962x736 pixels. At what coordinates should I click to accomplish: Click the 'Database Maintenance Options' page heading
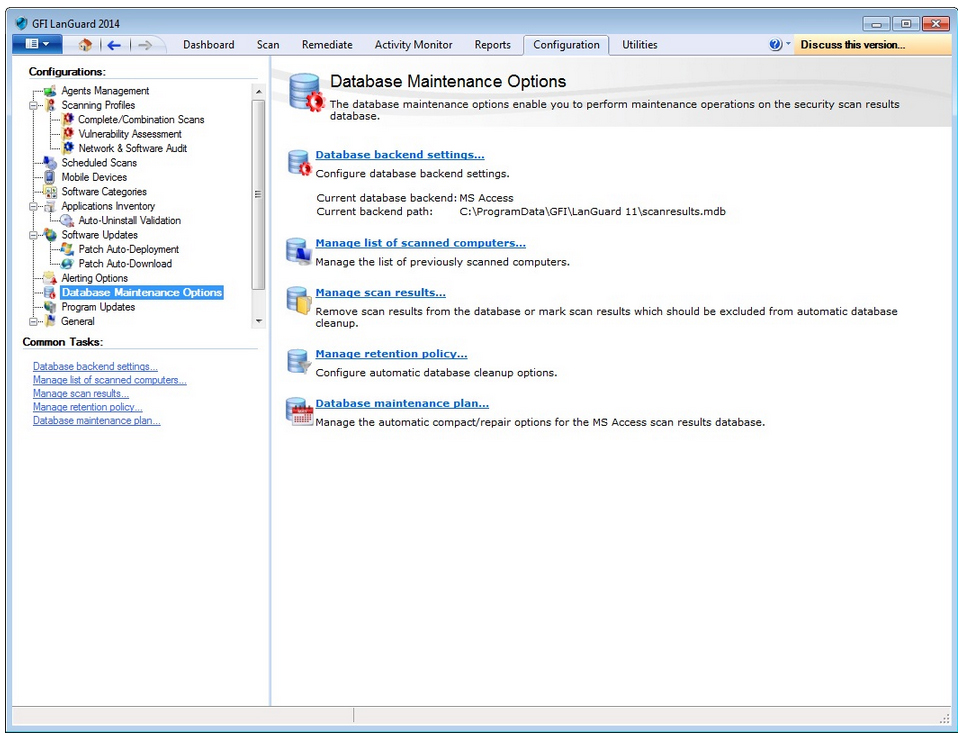(x=448, y=81)
